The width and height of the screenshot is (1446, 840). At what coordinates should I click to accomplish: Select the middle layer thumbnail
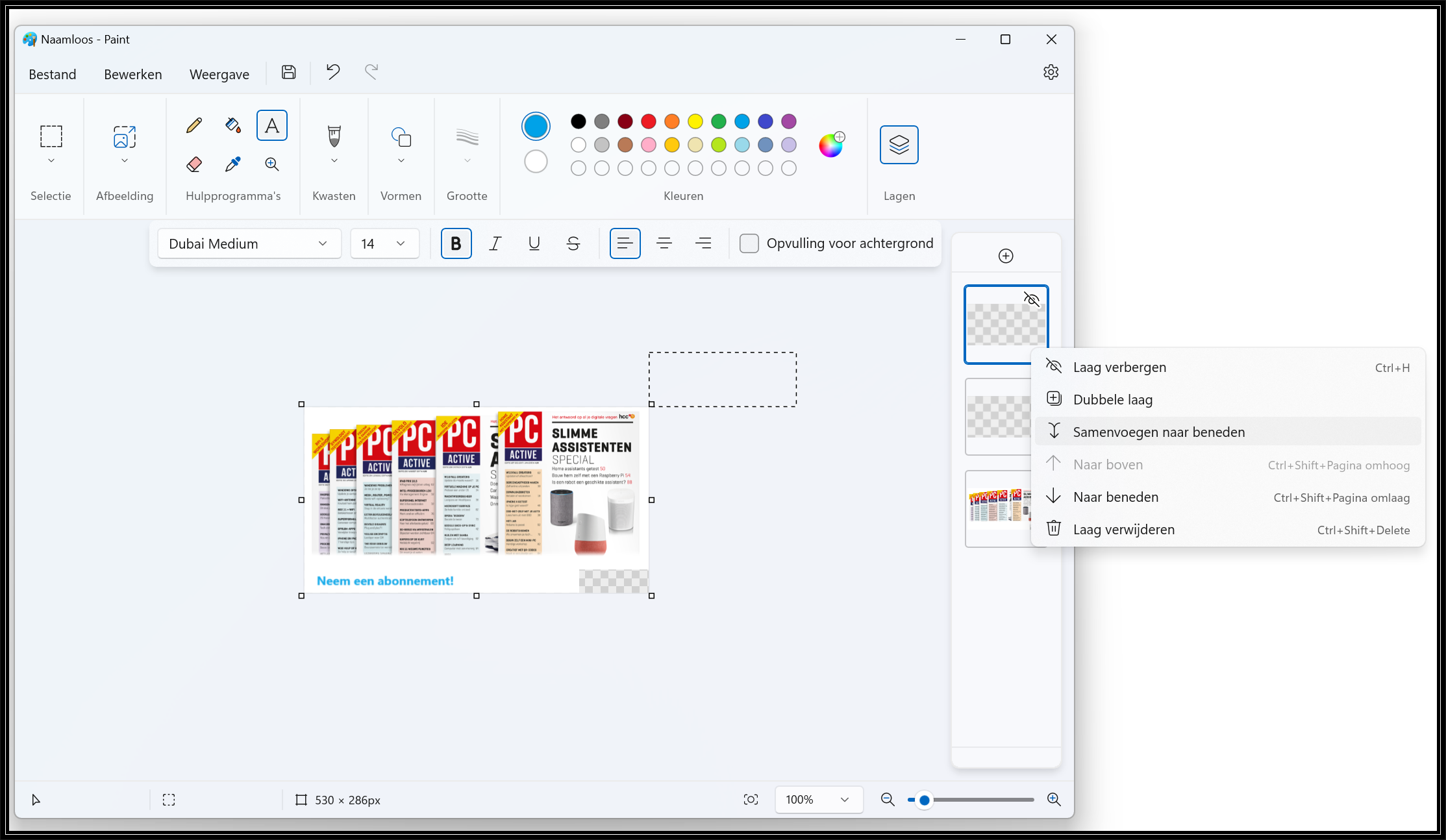coord(999,417)
